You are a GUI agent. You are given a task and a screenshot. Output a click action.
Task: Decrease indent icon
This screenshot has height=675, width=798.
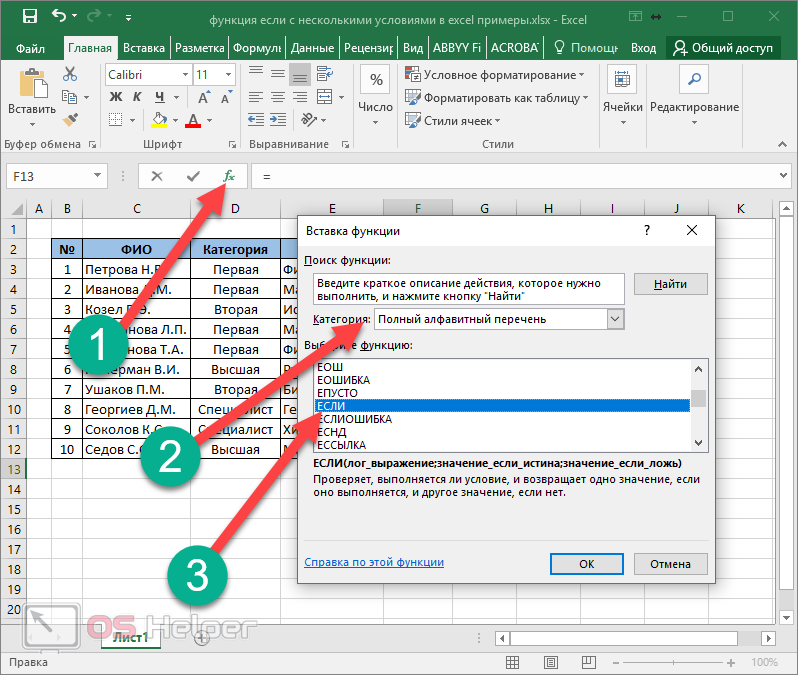tap(255, 120)
